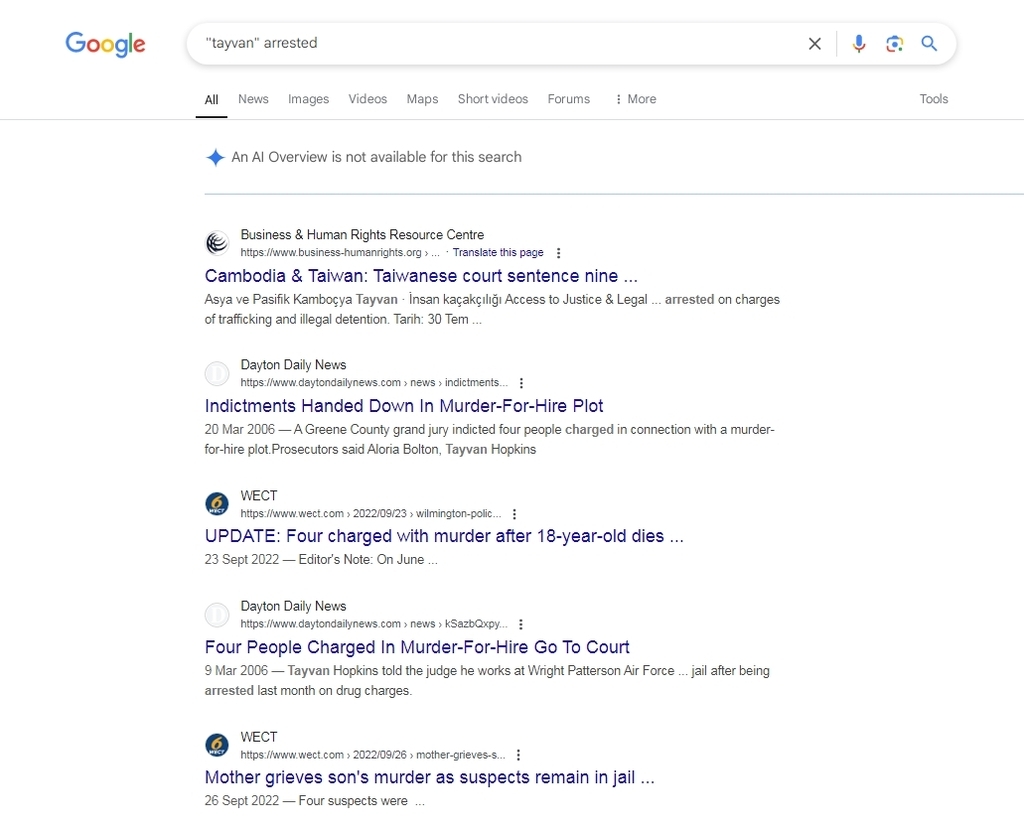1024x828 pixels.
Task: Click WECT name above Four charged result
Action: click(259, 496)
